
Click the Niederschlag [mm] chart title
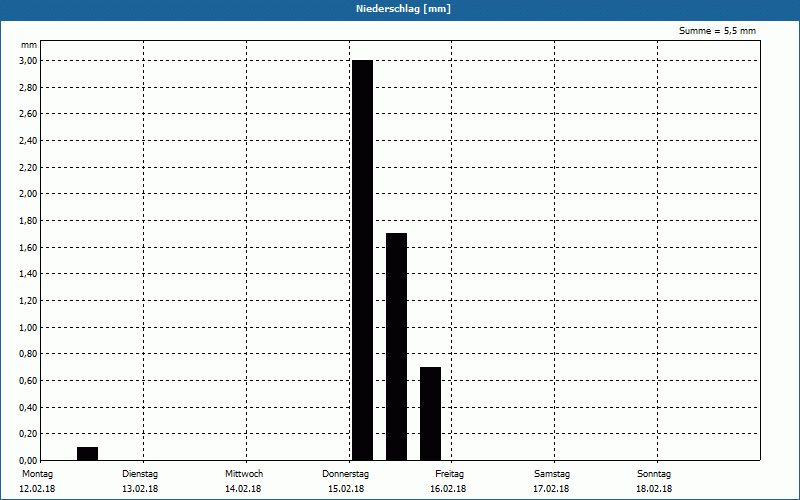(x=403, y=9)
